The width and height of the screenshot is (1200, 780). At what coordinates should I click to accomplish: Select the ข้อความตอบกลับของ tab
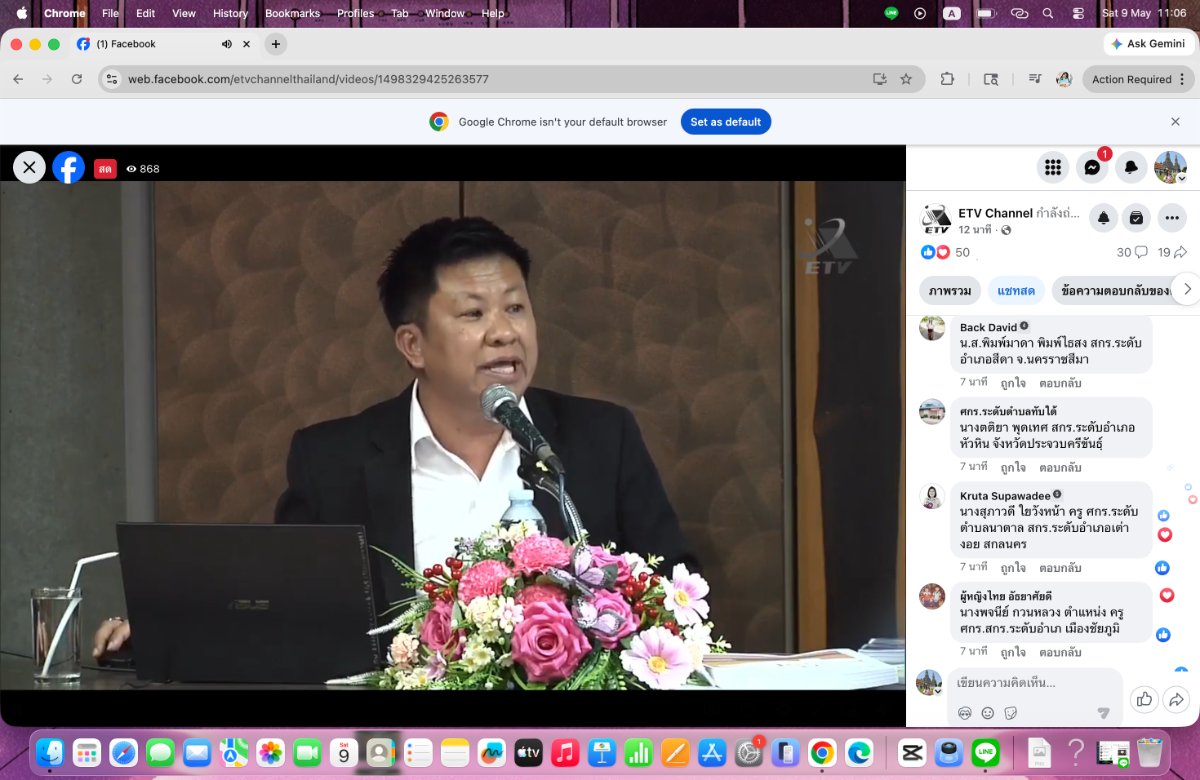tap(1115, 291)
